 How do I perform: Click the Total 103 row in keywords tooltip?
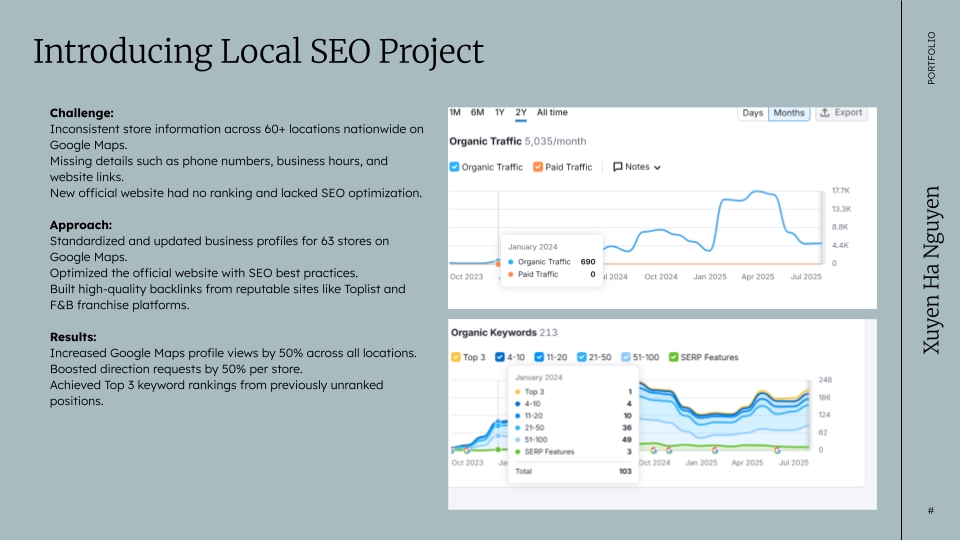(x=573, y=471)
